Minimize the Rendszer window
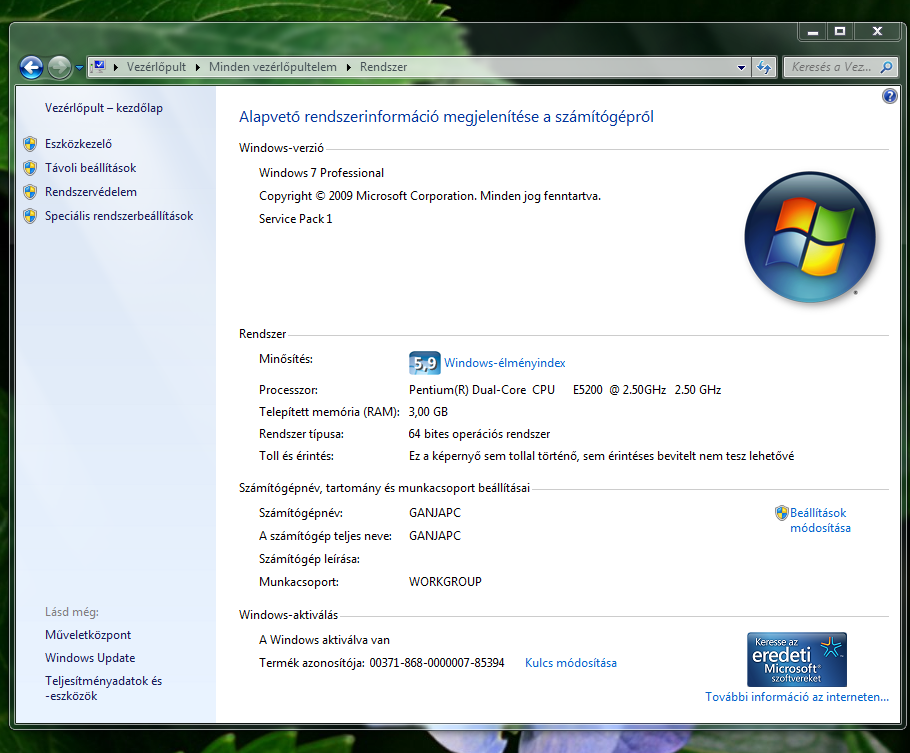The width and height of the screenshot is (910, 753). (x=812, y=31)
